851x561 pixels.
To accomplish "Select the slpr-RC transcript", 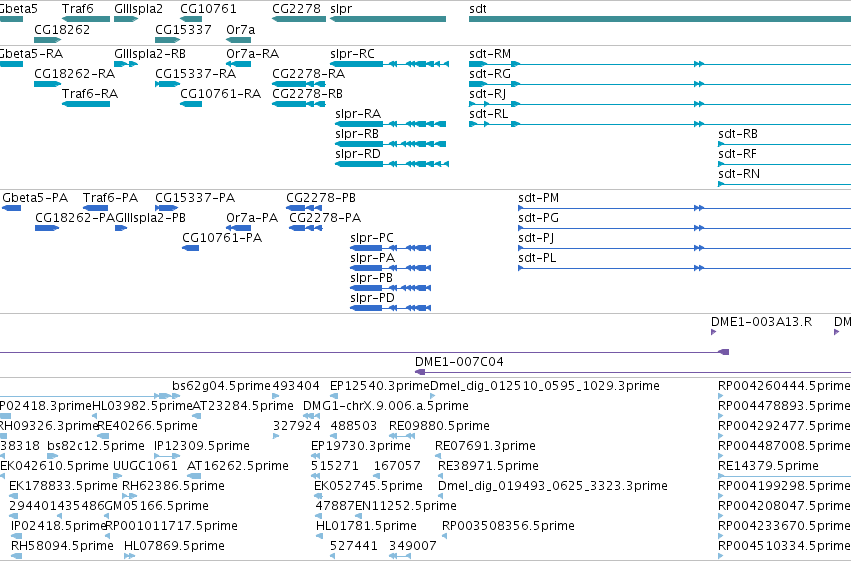I will [x=389, y=64].
